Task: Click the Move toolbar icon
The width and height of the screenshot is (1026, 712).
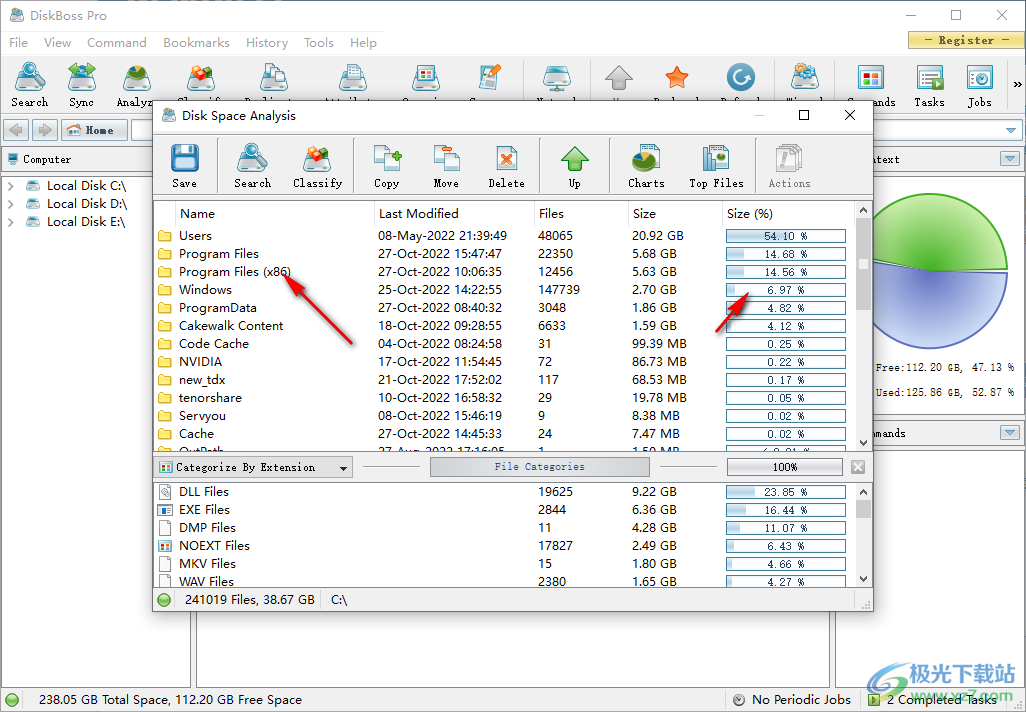Action: (446, 166)
